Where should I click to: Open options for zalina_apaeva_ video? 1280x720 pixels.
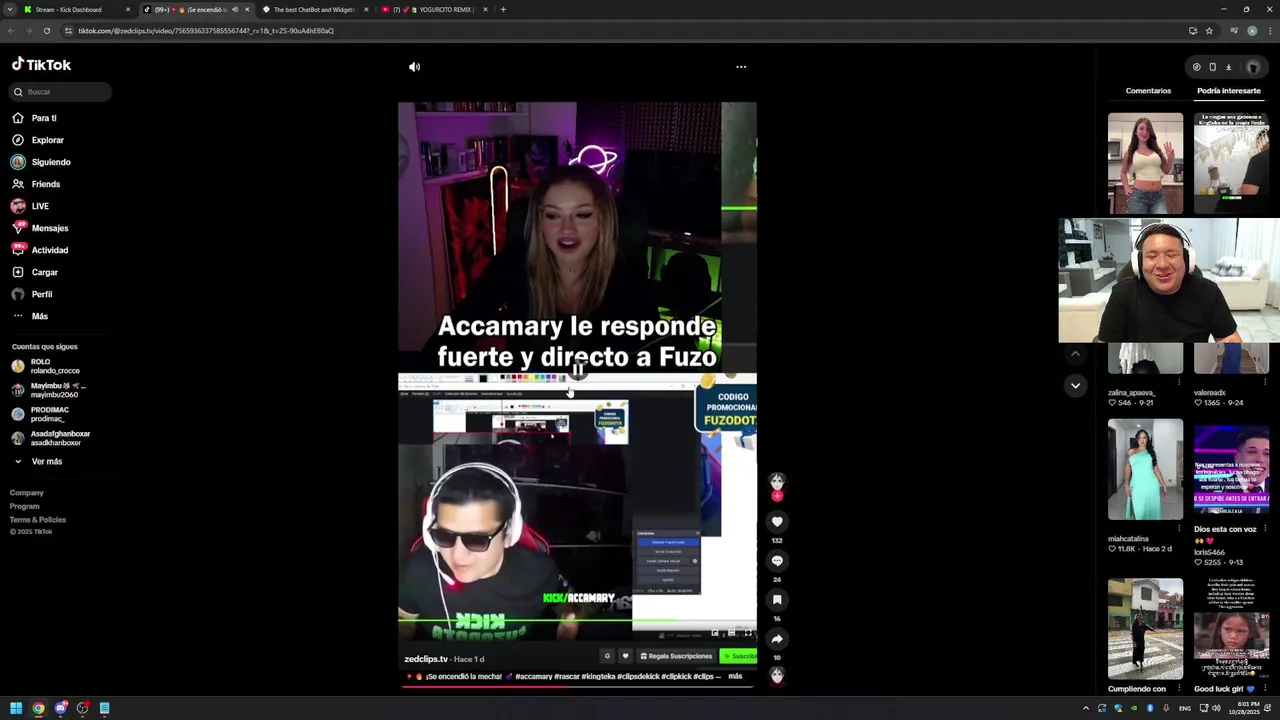(1179, 382)
